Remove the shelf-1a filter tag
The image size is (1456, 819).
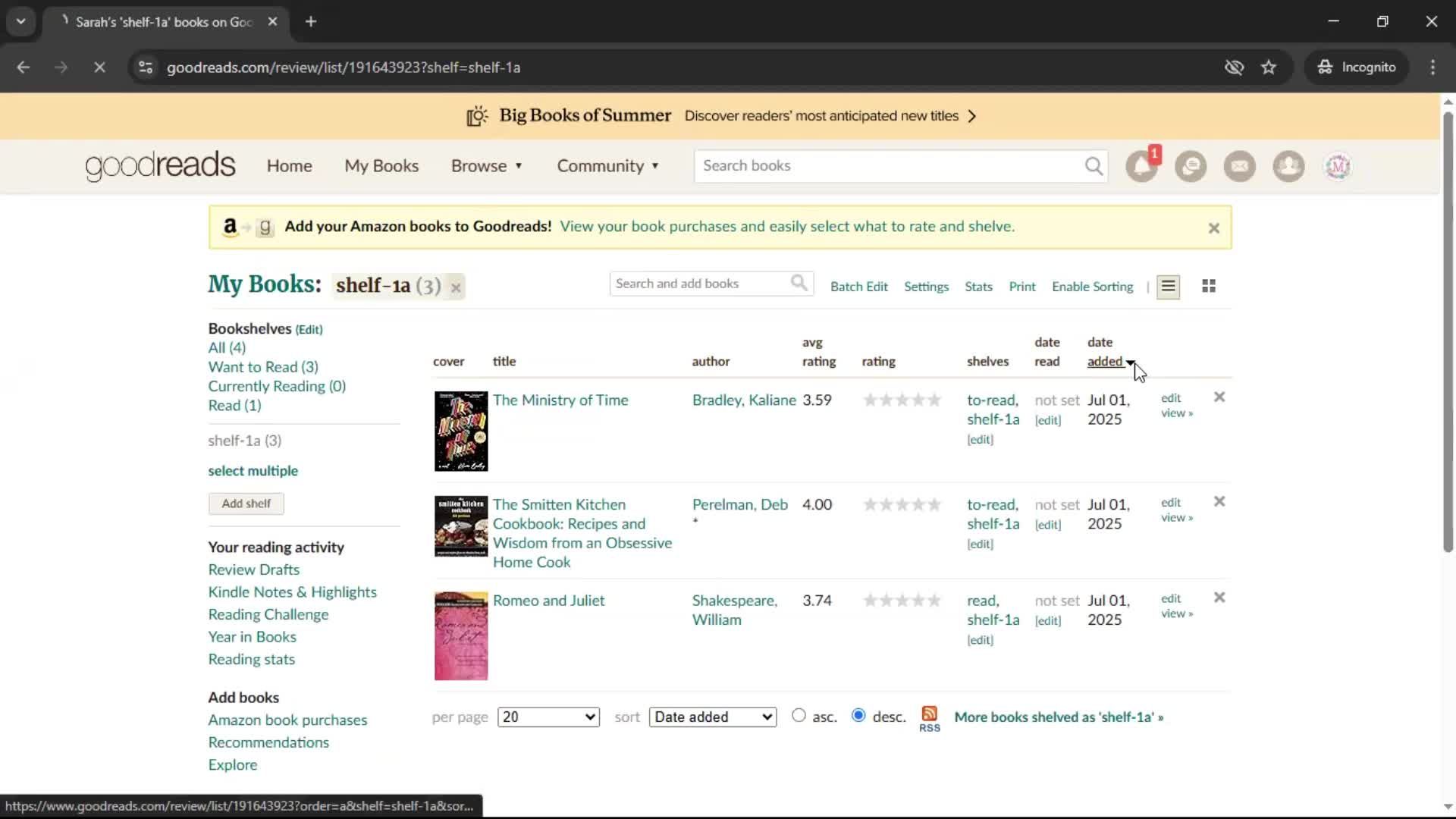[x=456, y=287]
